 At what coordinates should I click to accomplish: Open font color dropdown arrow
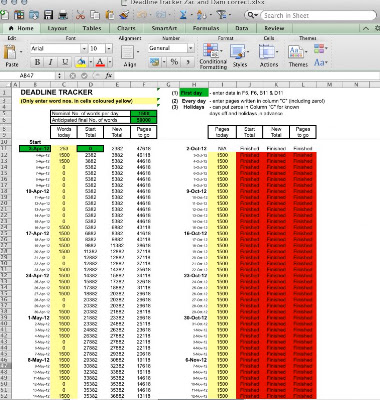[x=110, y=62]
